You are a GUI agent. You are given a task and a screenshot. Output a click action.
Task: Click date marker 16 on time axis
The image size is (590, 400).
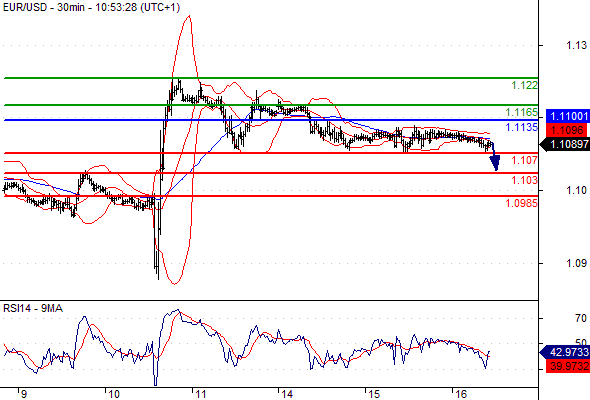461,394
